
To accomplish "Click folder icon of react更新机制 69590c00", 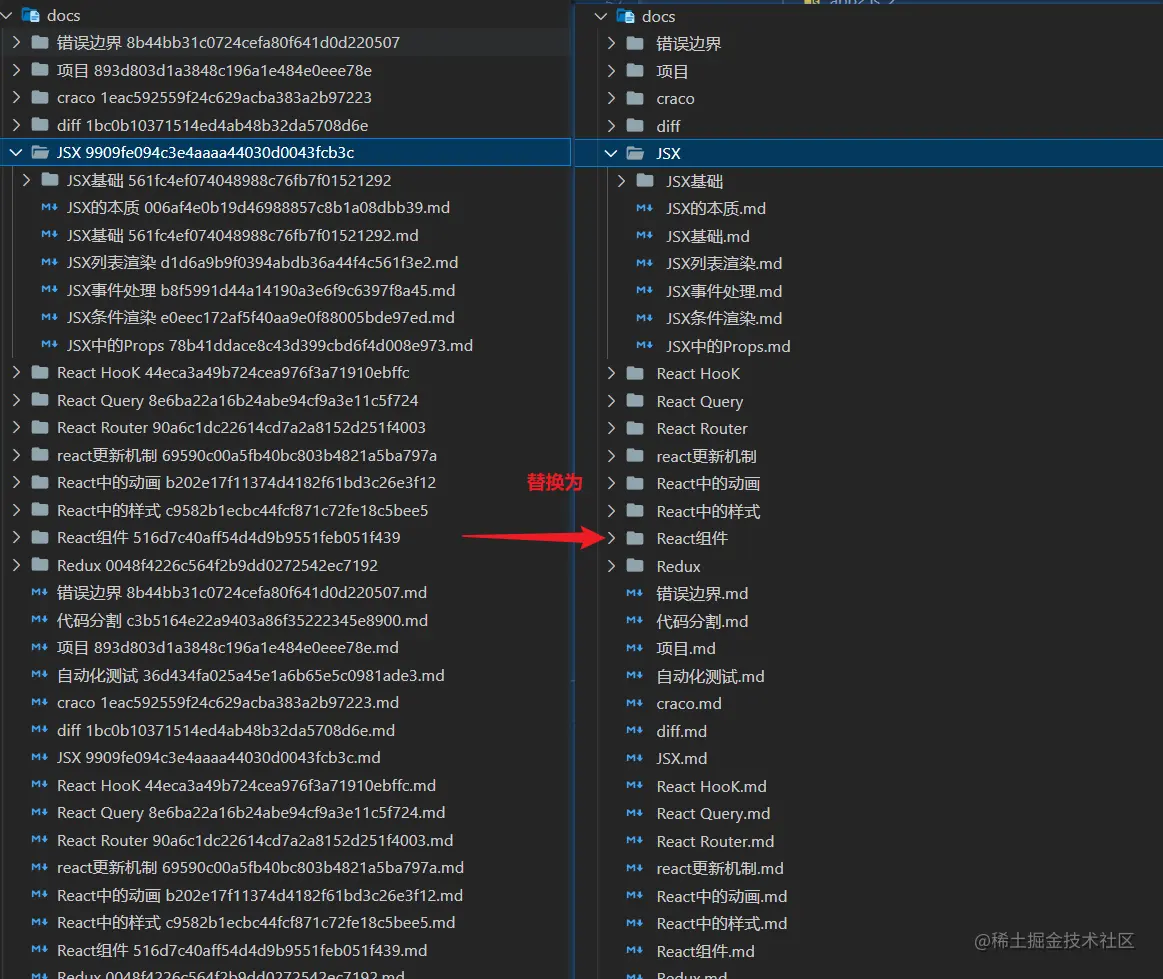I will pos(40,455).
